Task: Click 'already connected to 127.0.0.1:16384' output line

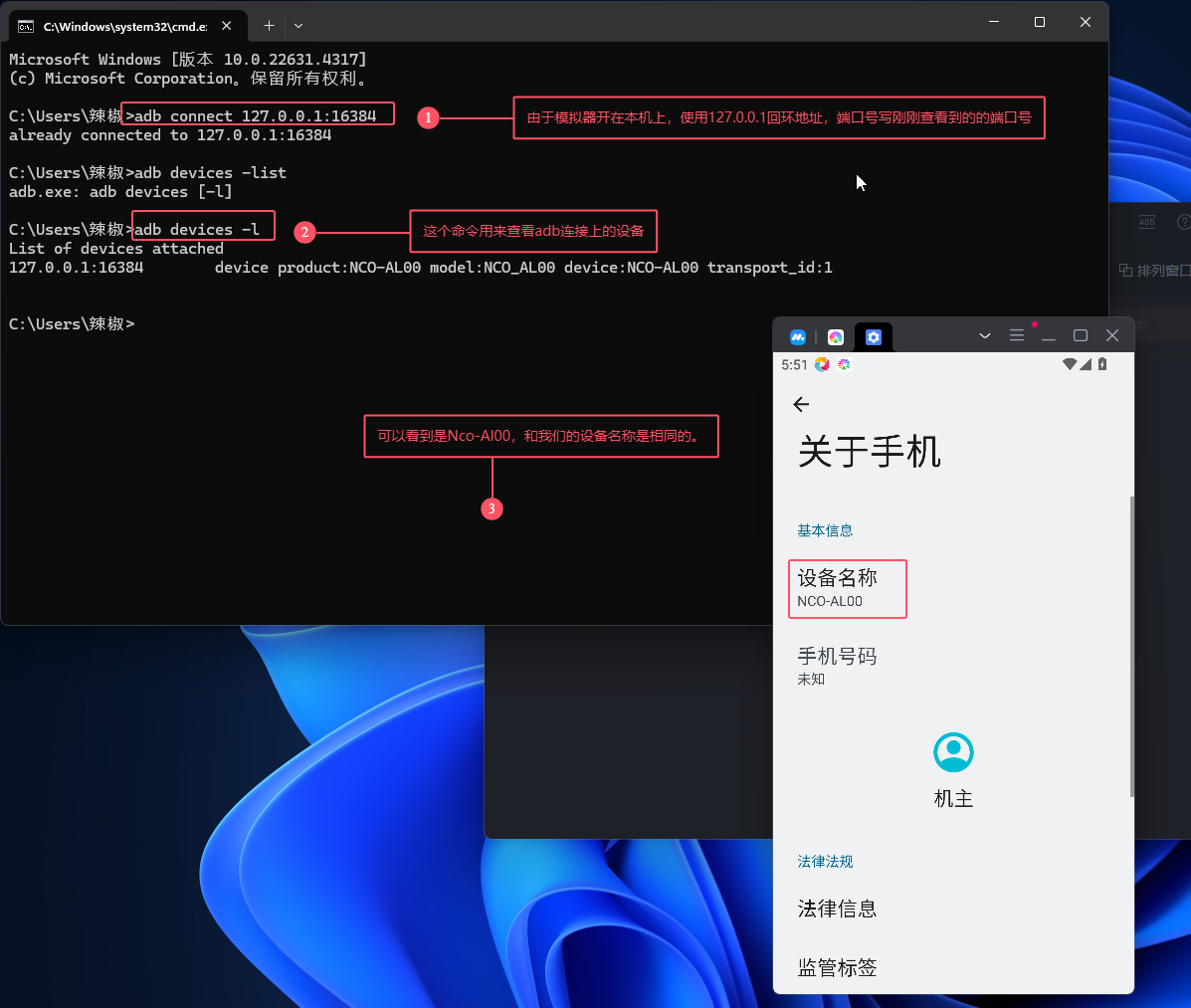Action: click(x=170, y=135)
